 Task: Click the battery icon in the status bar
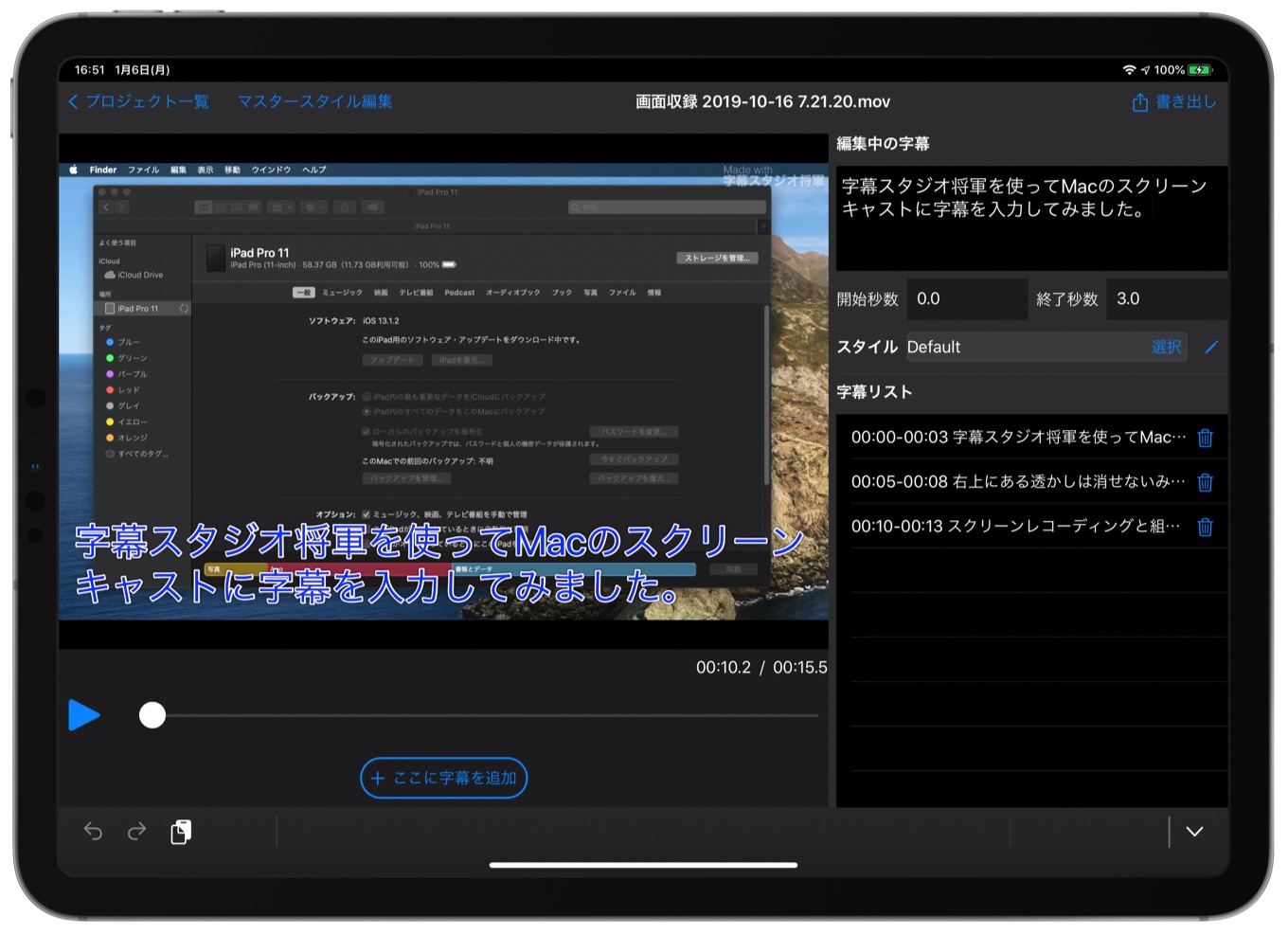(x=1200, y=70)
